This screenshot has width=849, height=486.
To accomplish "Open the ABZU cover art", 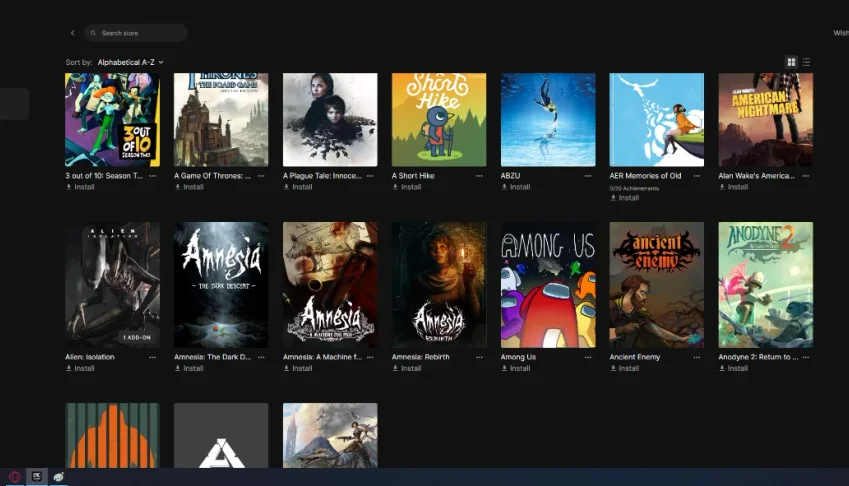I will (548, 120).
